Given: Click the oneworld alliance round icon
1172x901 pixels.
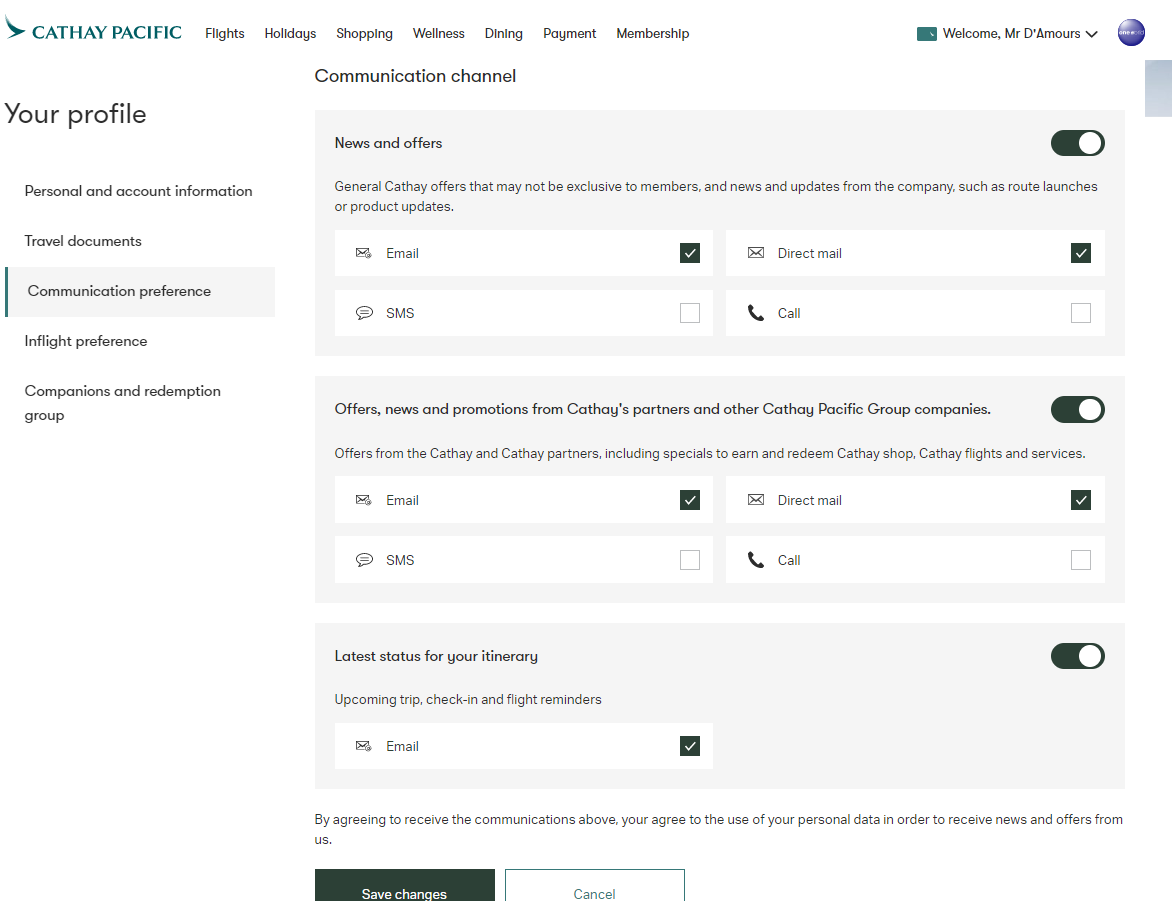Looking at the screenshot, I should (1131, 32).
